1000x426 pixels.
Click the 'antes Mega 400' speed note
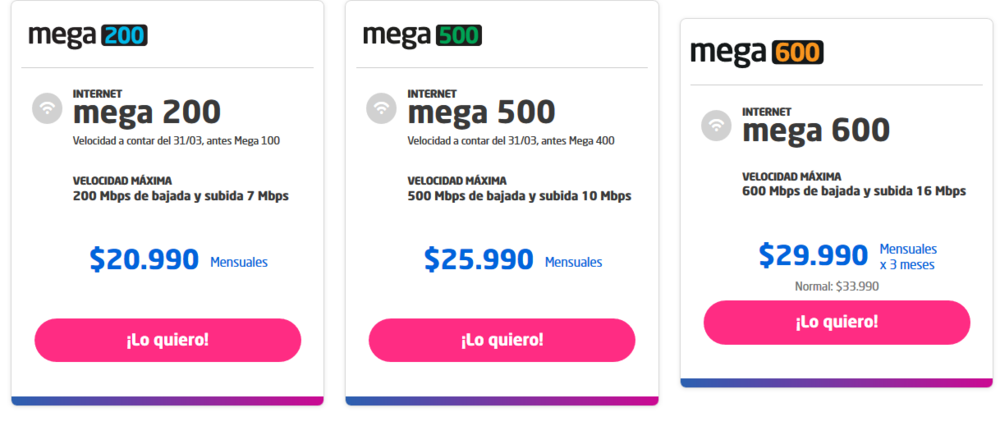point(511,141)
